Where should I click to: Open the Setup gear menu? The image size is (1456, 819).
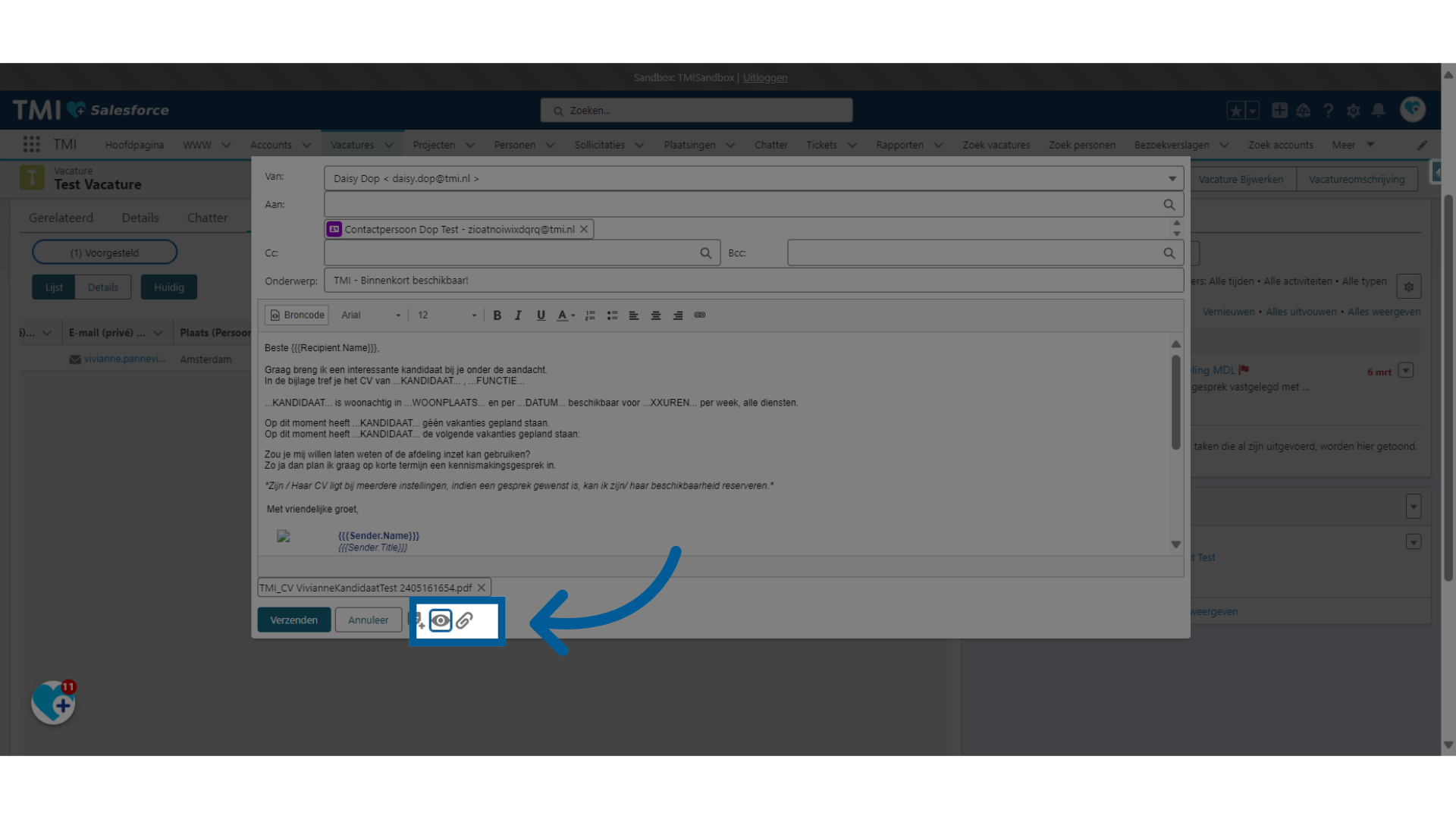point(1354,111)
